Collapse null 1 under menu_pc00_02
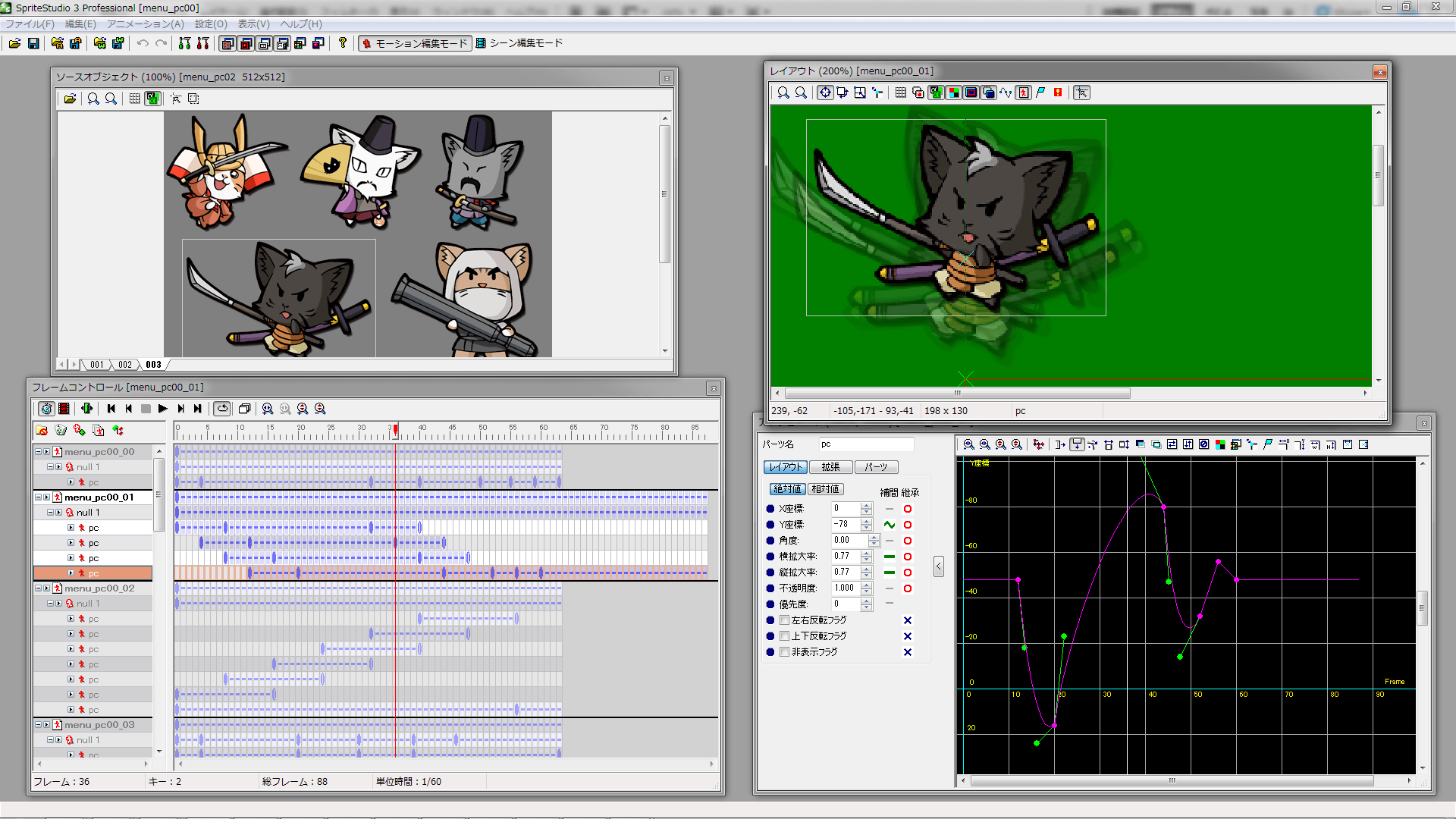Viewport: 1456px width, 819px height. click(x=50, y=604)
